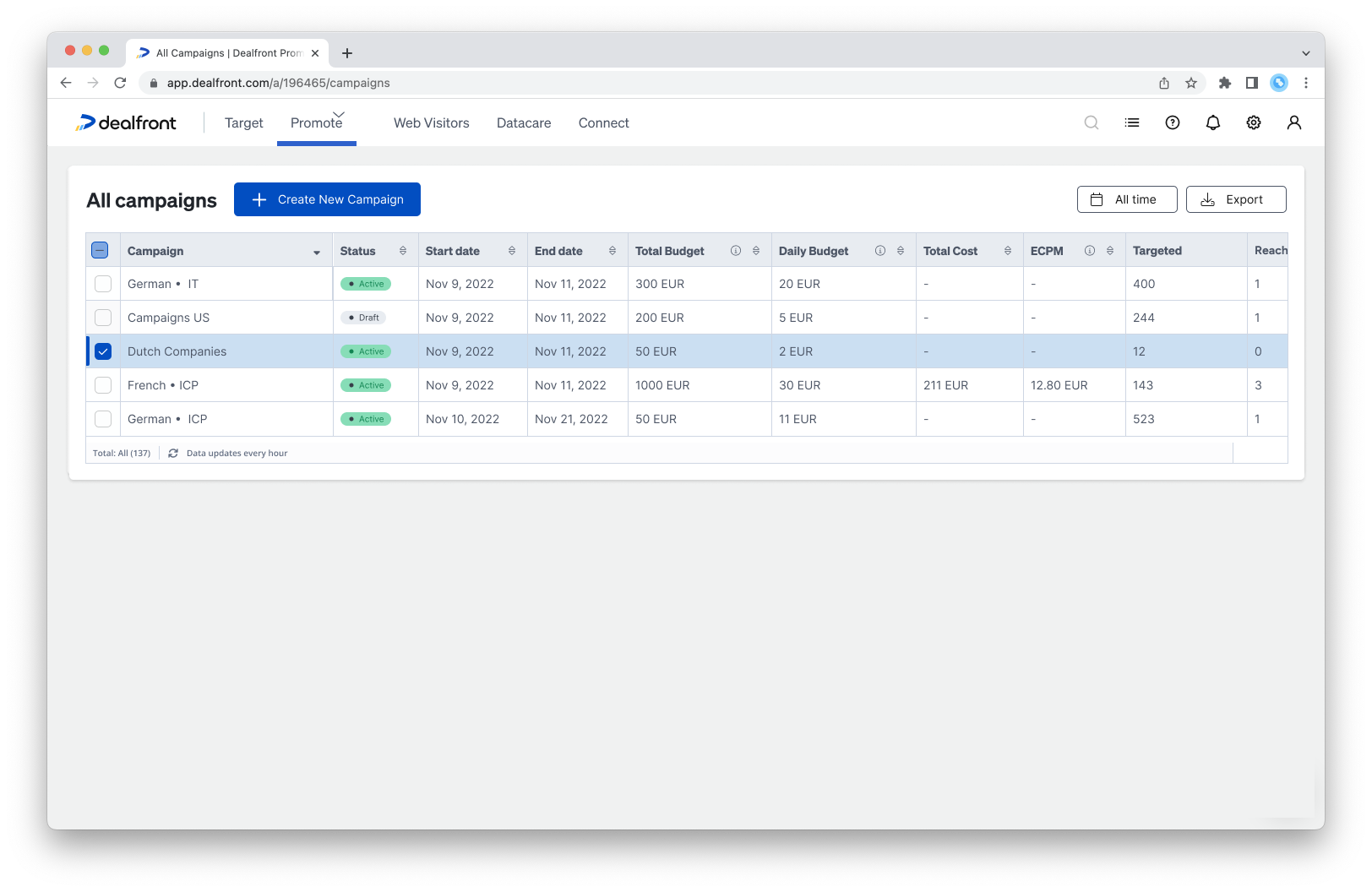Sort by Status column arrows
The width and height of the screenshot is (1372, 892).
click(x=403, y=251)
